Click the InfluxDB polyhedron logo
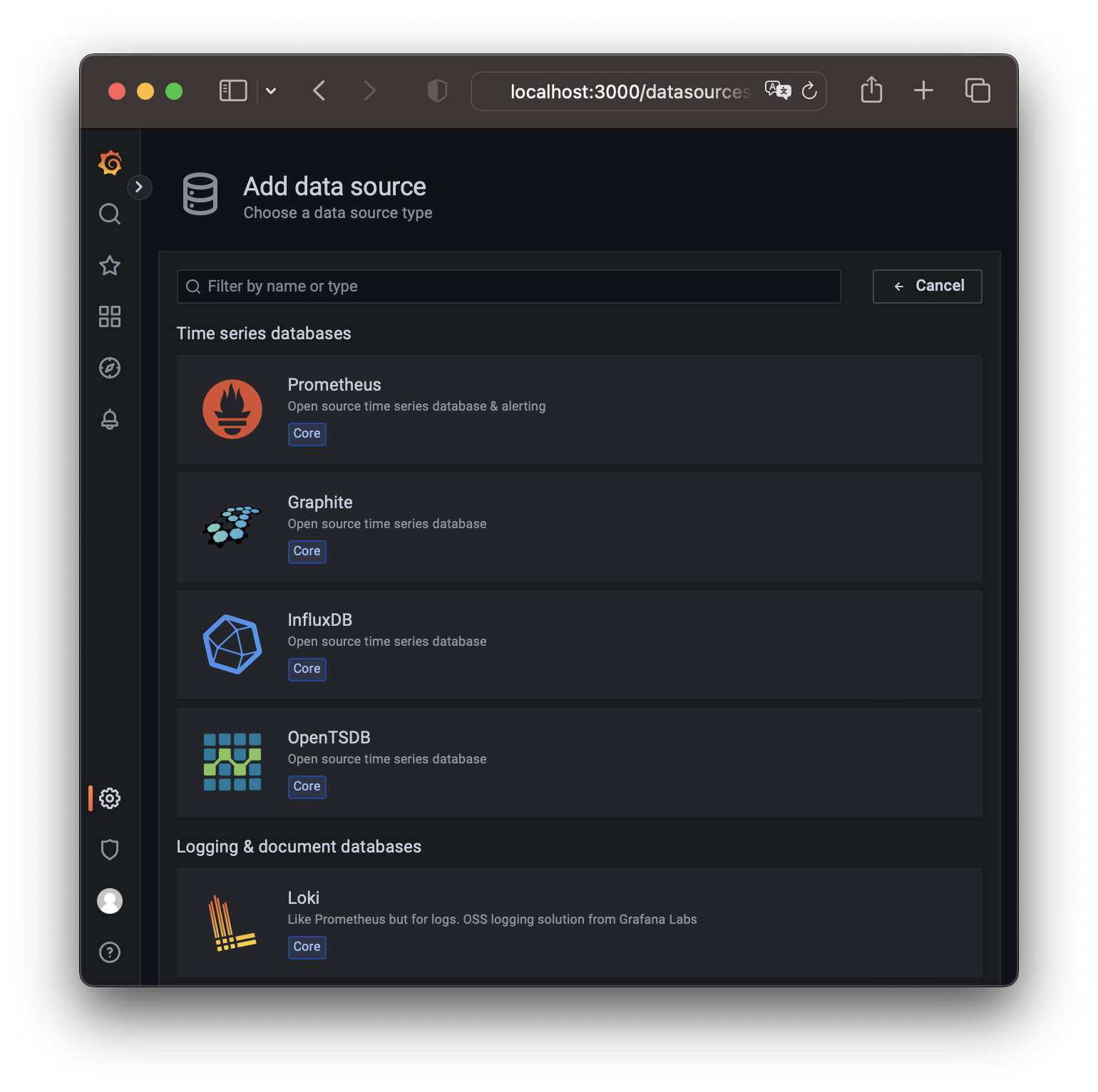 coord(232,644)
